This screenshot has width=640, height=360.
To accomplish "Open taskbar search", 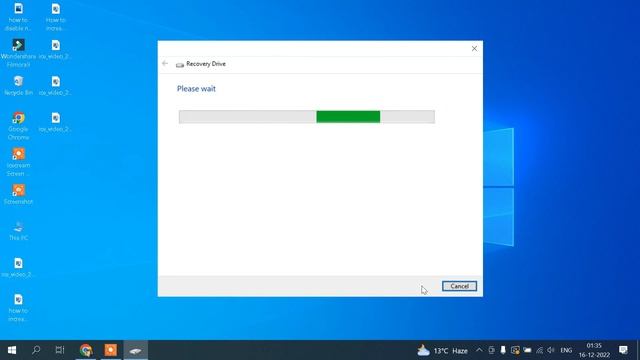I will 36,350.
